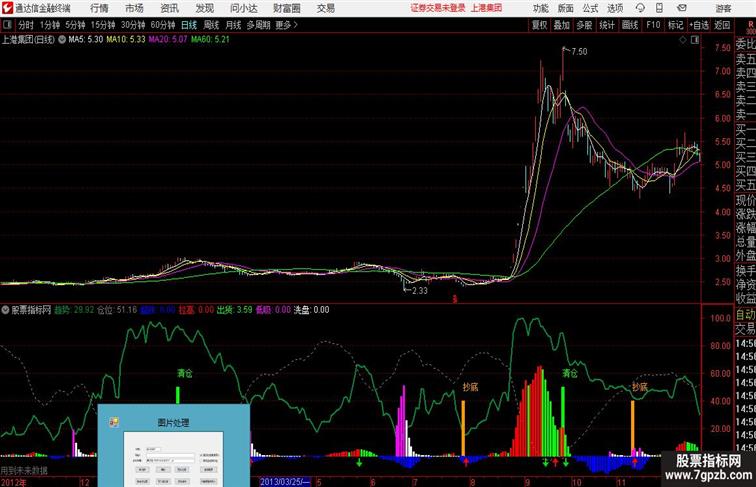Click the 2.33 low price label
756x487 pixels.
(419, 291)
